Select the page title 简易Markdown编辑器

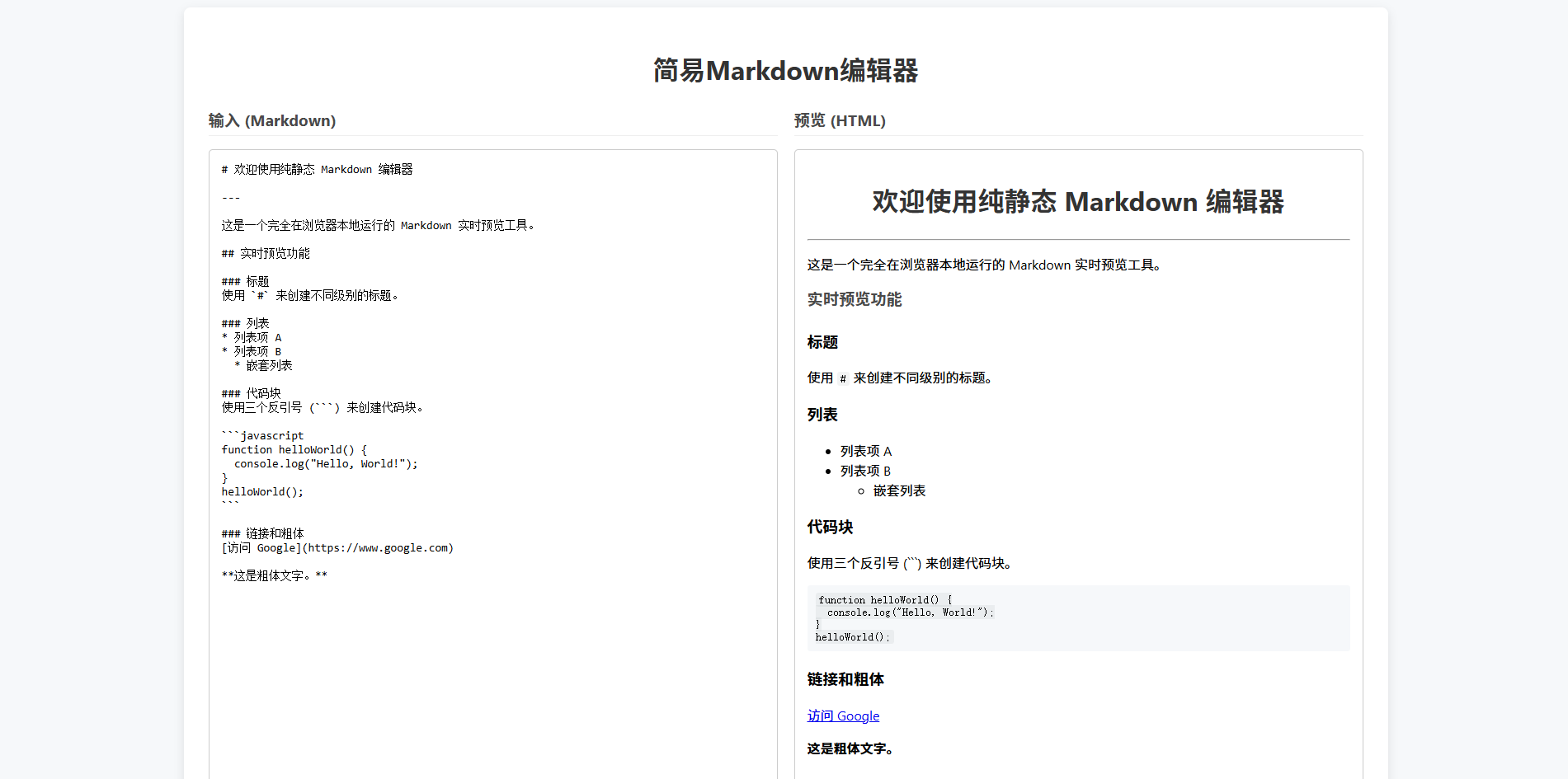click(787, 71)
